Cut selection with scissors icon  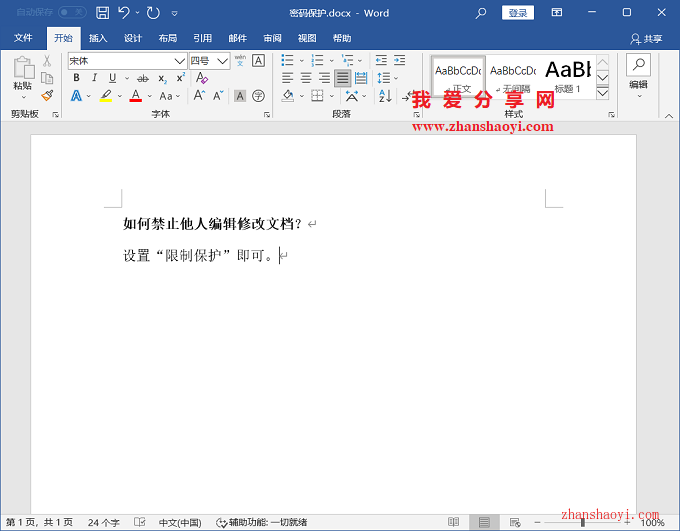[x=47, y=61]
